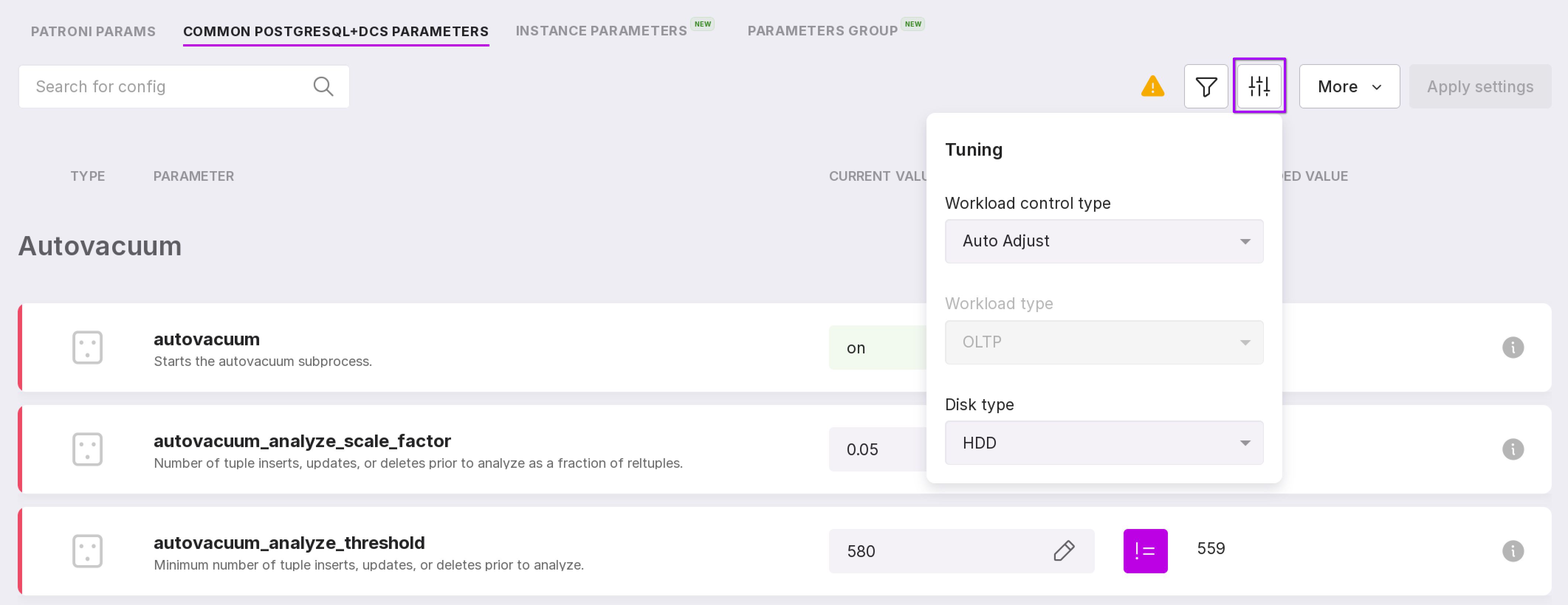This screenshot has width=1568, height=605.
Task: Switch to Patroni Params tab
Action: click(93, 31)
